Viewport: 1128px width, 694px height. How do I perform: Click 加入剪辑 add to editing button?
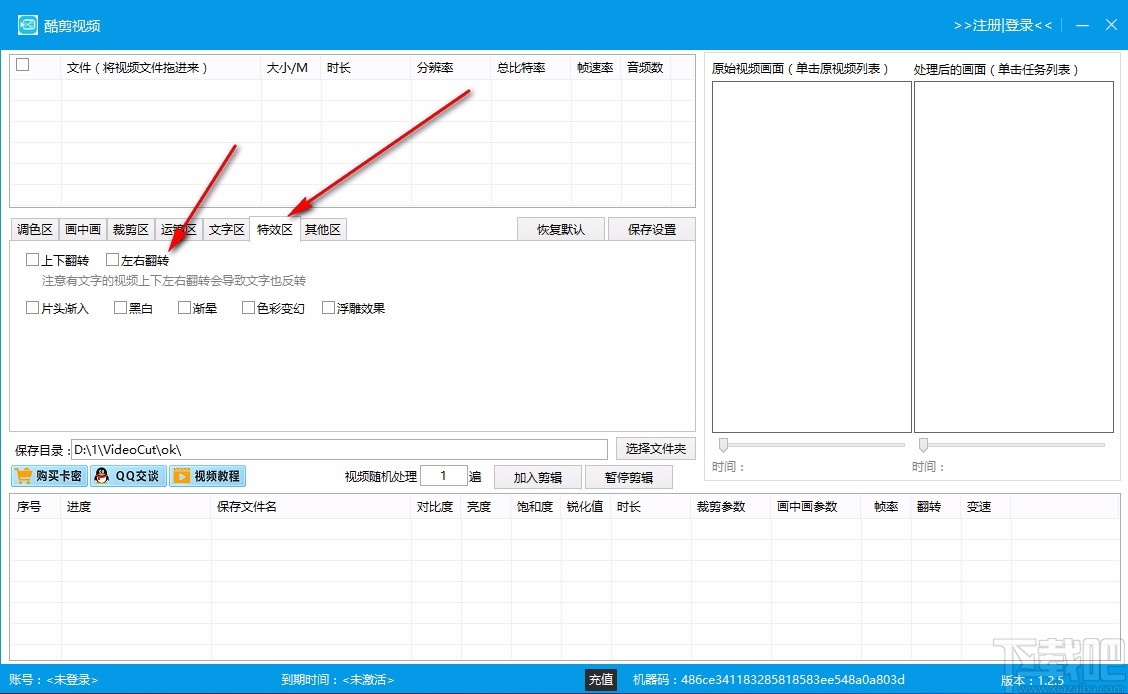coord(537,478)
